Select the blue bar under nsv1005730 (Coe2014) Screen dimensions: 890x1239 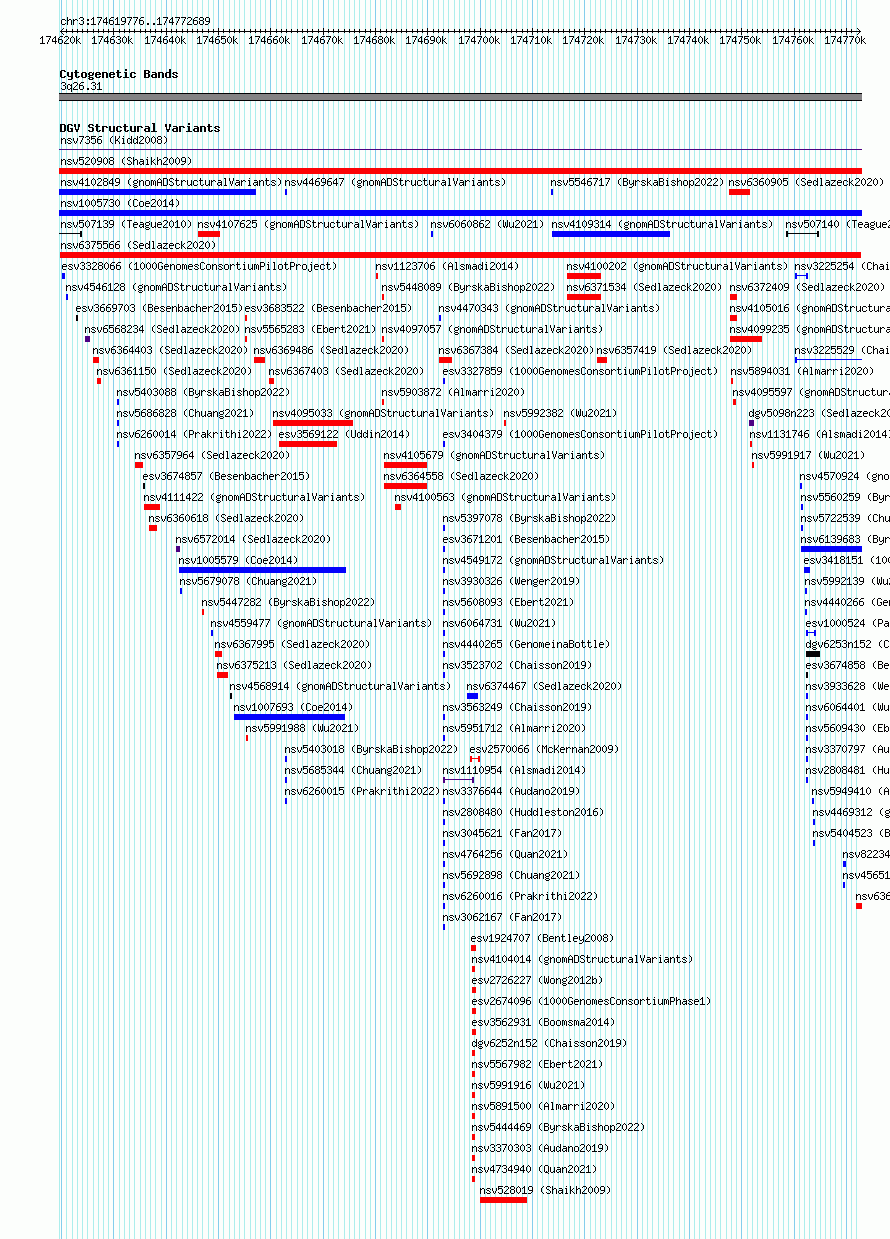(x=460, y=213)
